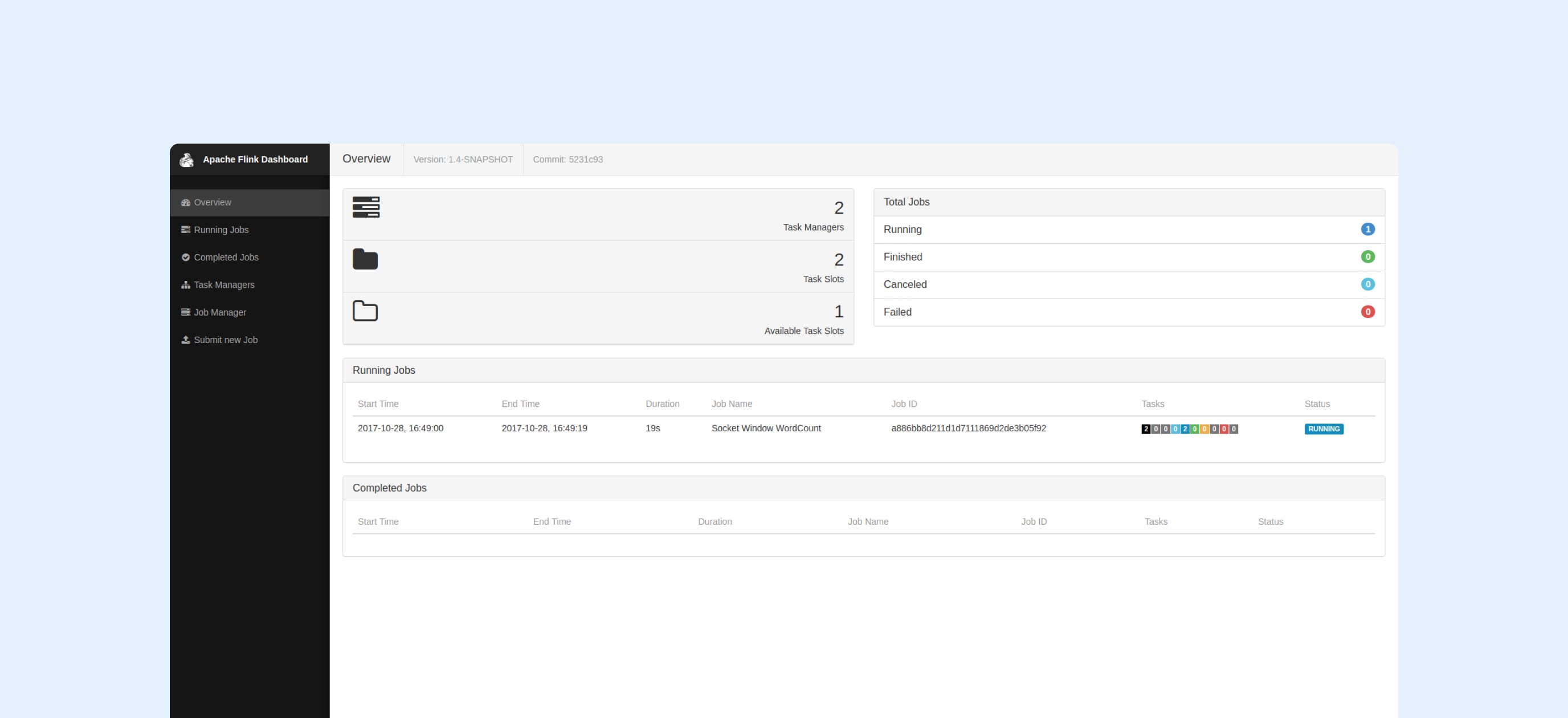This screenshot has width=1568, height=718.
Task: Select Submit new Job in the sidebar
Action: 250,339
